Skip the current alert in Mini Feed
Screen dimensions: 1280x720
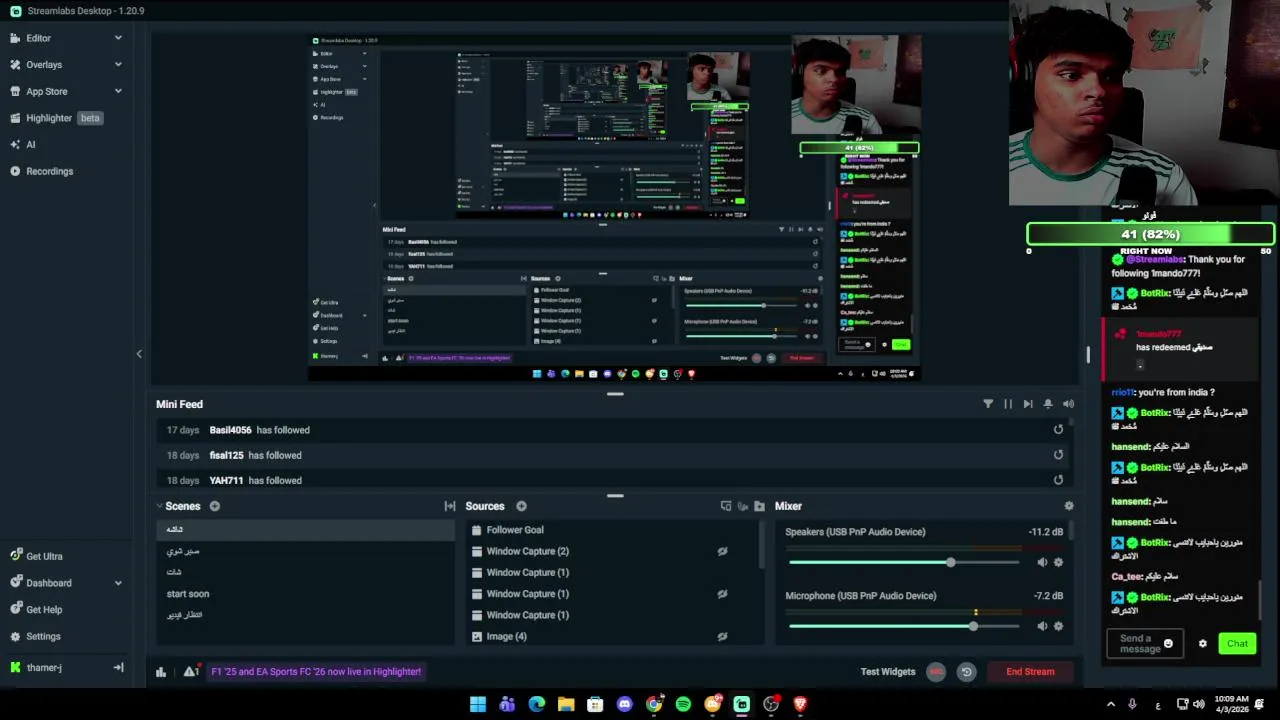(1028, 404)
